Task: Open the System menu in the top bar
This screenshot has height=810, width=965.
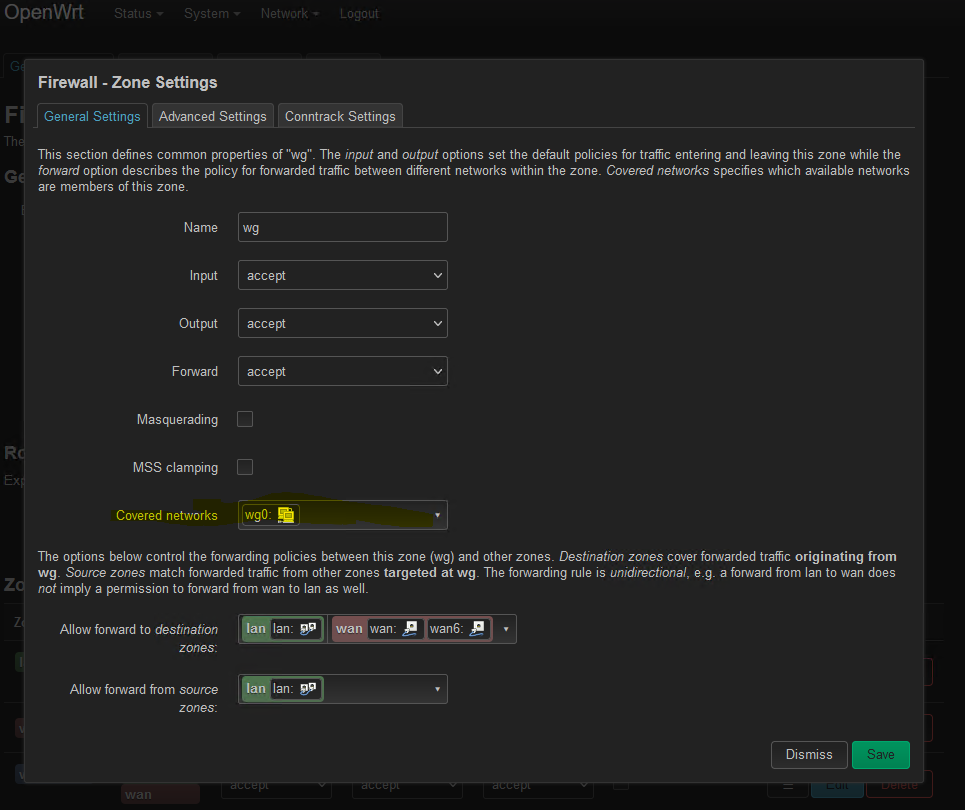Action: 212,14
